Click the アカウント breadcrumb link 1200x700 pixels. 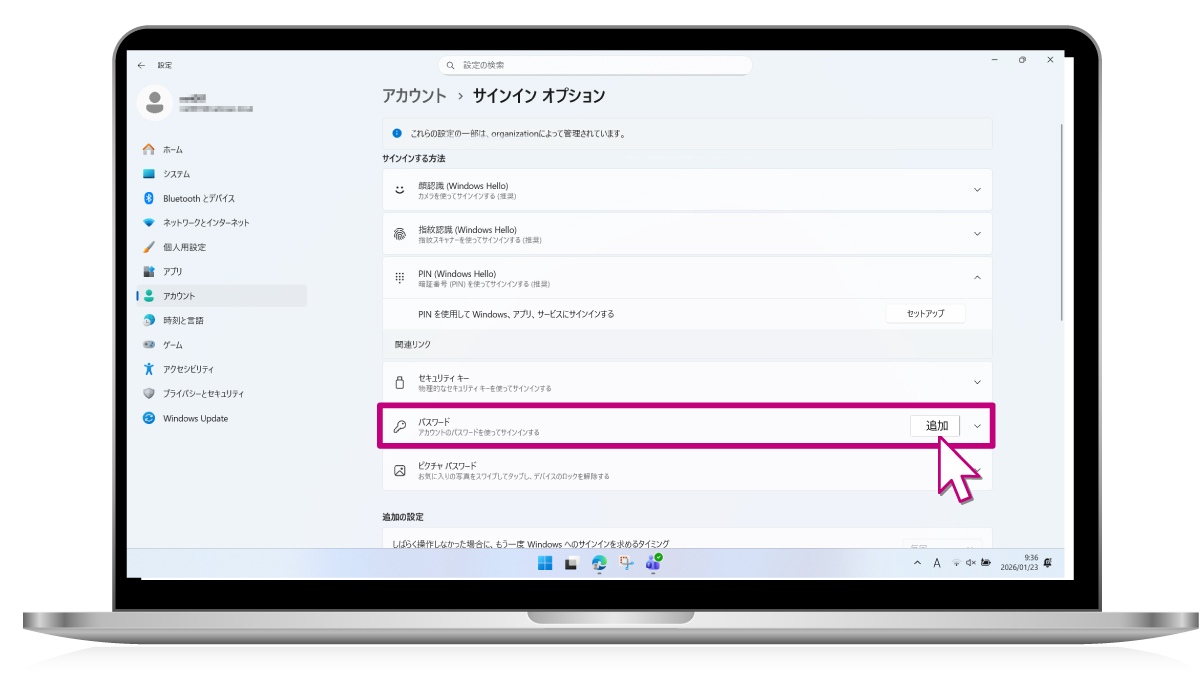[x=414, y=96]
